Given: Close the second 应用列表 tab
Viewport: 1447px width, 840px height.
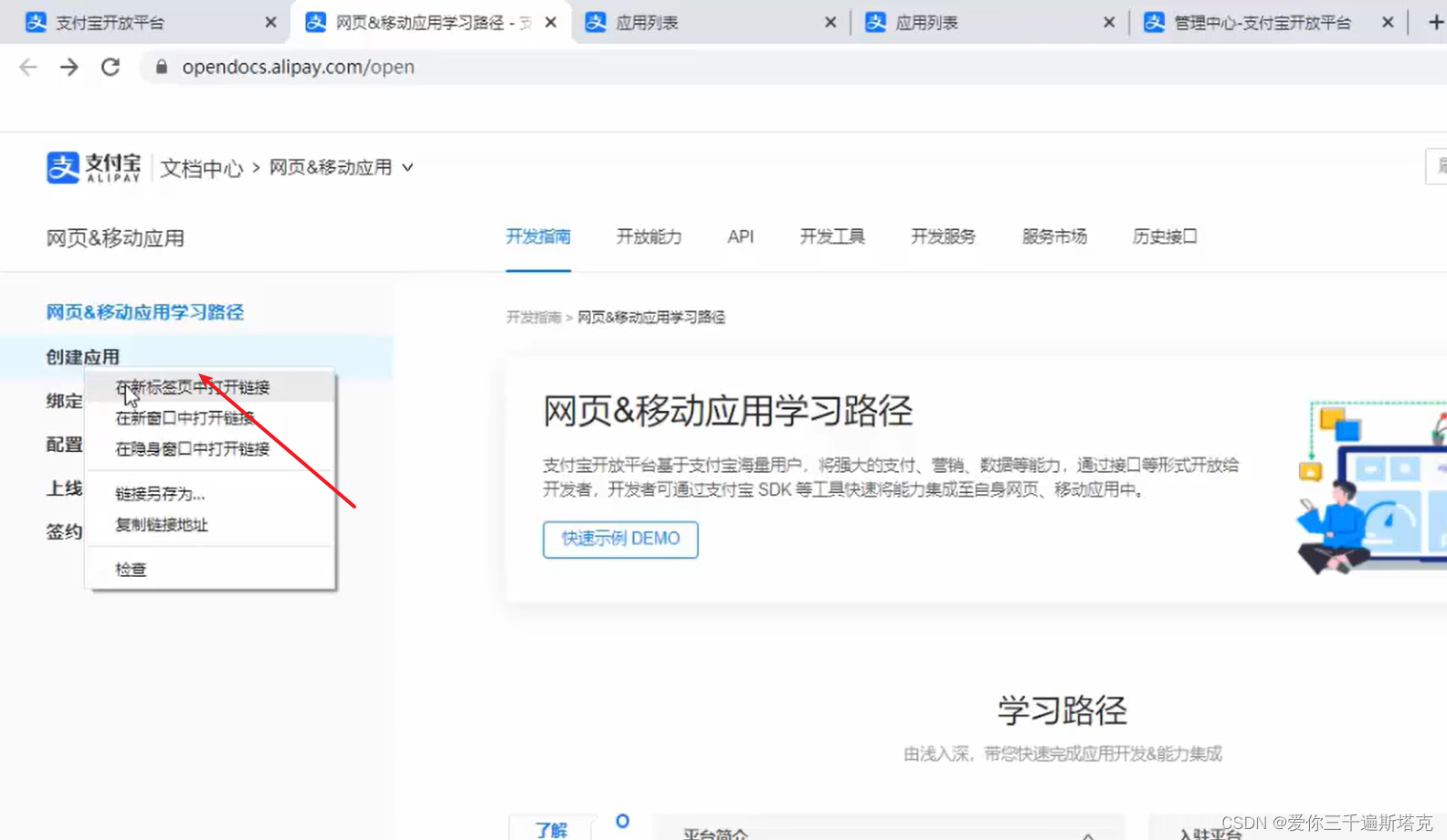Looking at the screenshot, I should pos(1108,22).
